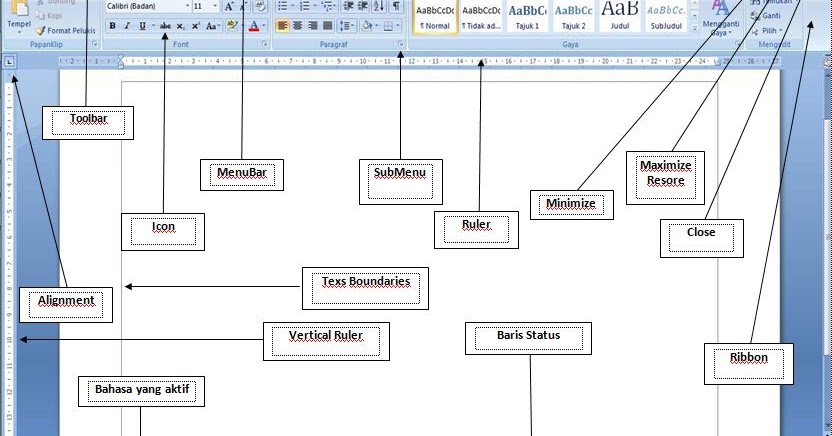The image size is (832, 436).
Task: Click the Format Pelukis (Format Painter) icon
Action: [66, 31]
